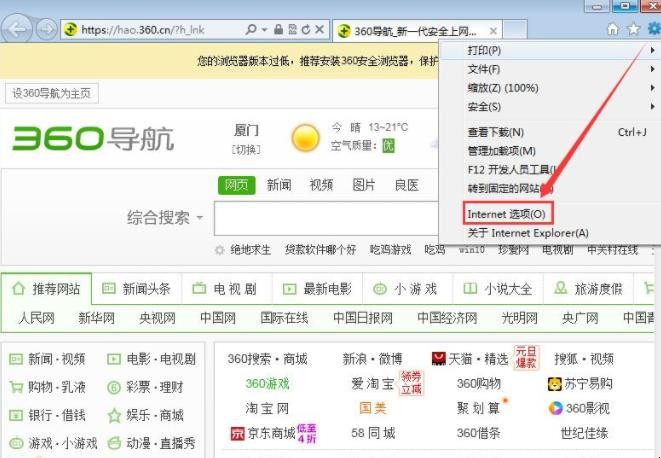
Task: Click the 绝地求生 hot search link
Action: click(250, 250)
